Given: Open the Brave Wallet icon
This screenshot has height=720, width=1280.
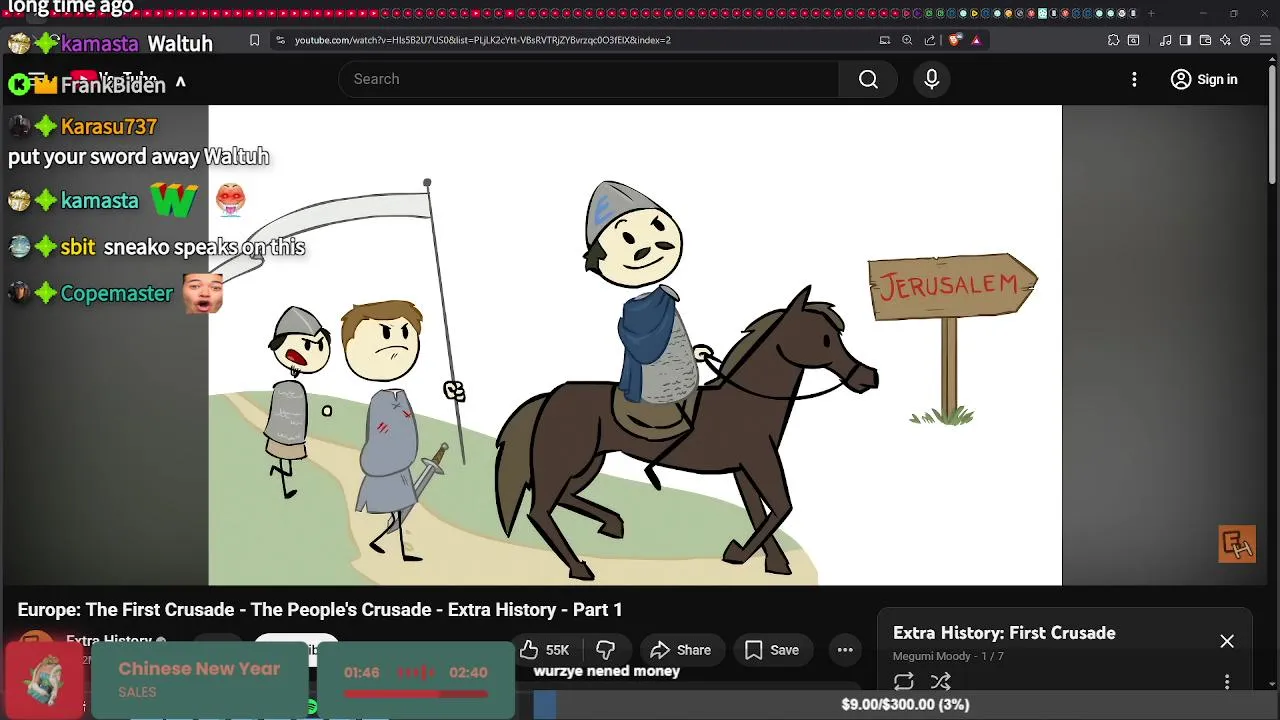Looking at the screenshot, I should pyautogui.click(x=1205, y=40).
